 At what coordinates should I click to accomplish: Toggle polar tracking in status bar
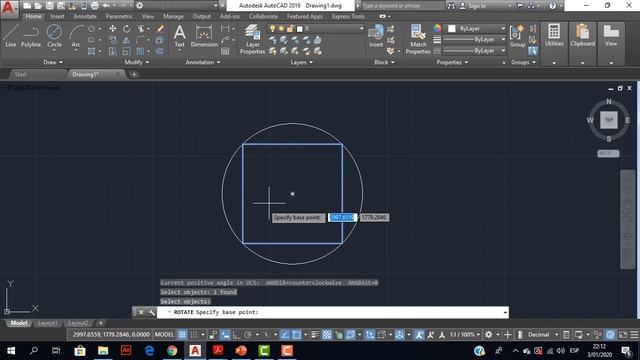tap(248, 335)
